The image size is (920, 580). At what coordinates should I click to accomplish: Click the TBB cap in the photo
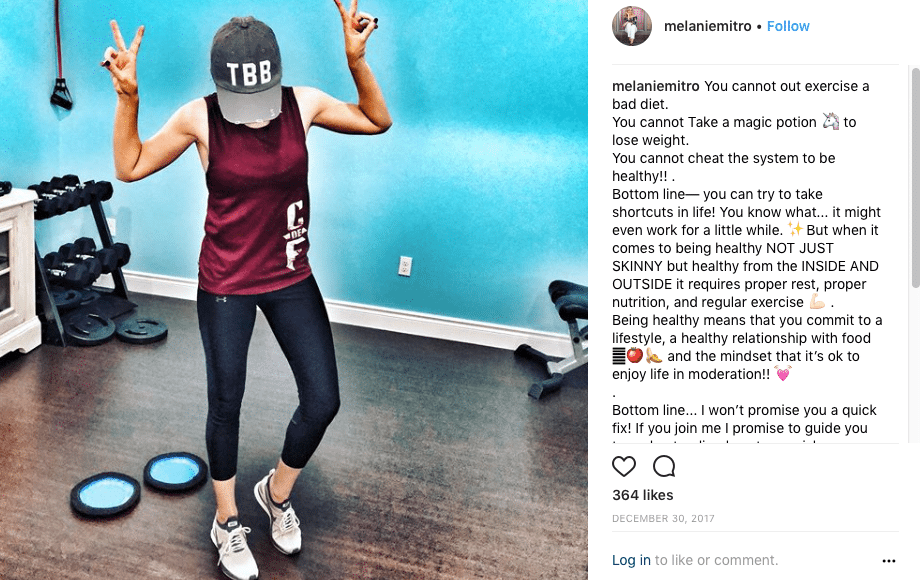click(246, 70)
